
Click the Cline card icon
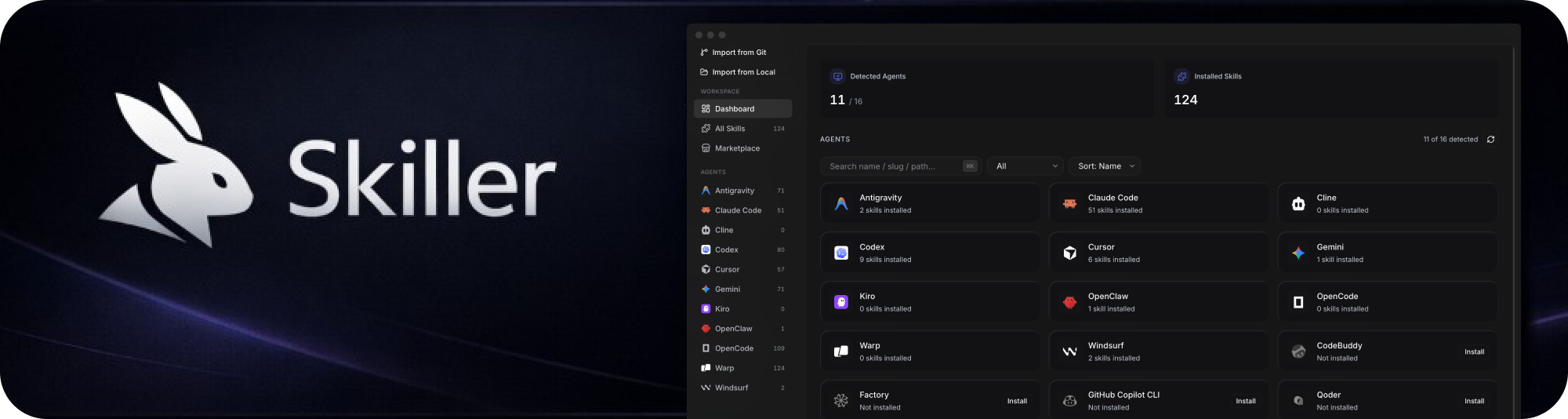(x=1298, y=204)
